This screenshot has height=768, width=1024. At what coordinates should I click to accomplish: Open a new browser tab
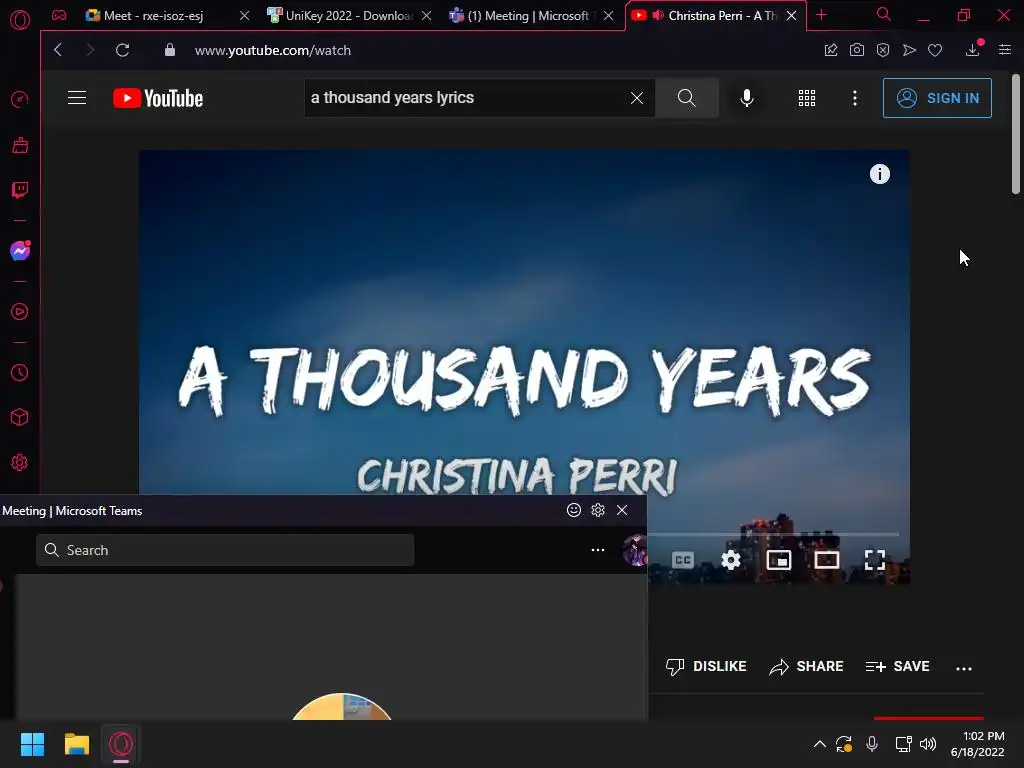click(x=822, y=15)
